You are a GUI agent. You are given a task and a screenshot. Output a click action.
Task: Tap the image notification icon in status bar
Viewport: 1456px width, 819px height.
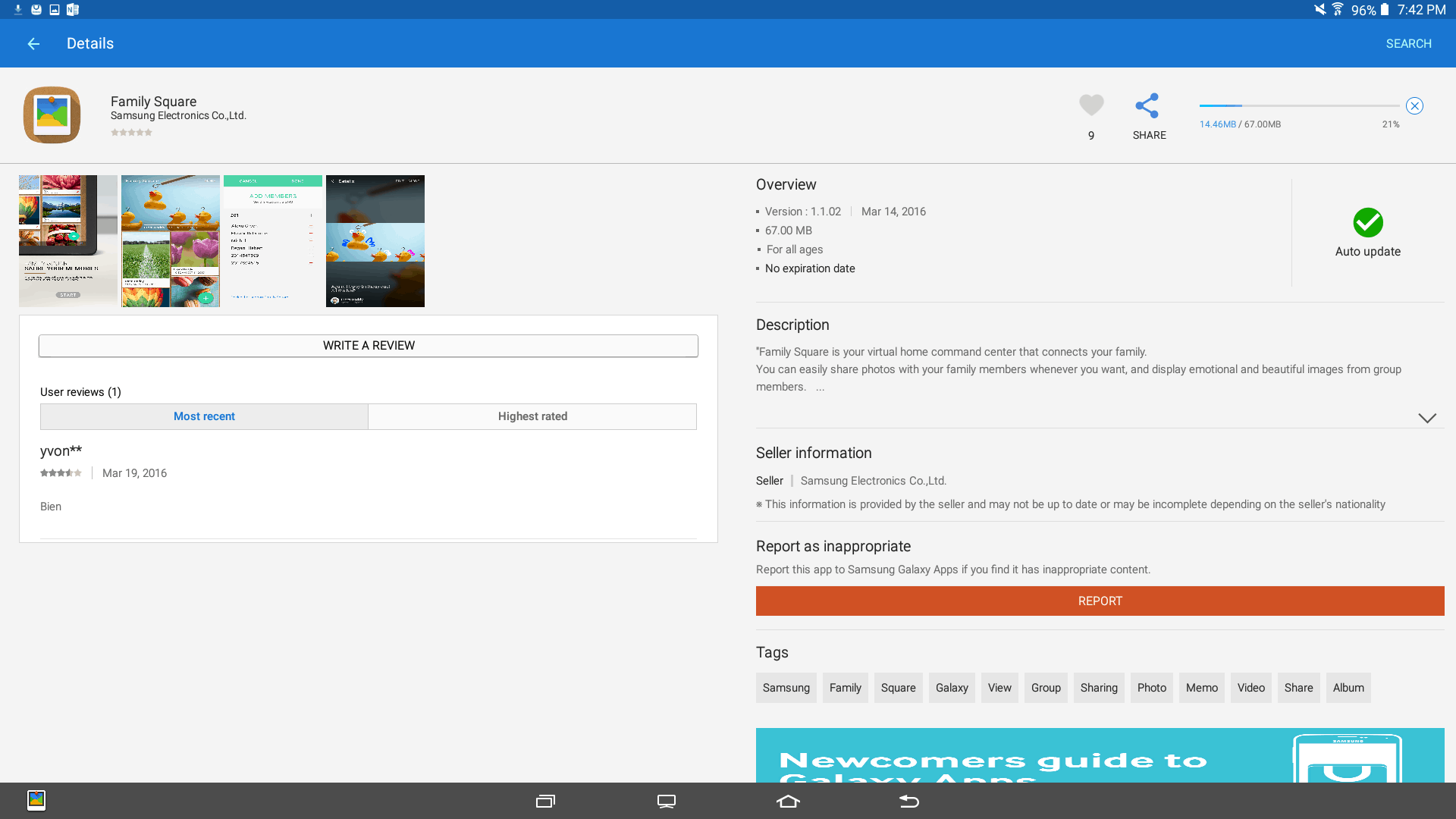pos(55,10)
